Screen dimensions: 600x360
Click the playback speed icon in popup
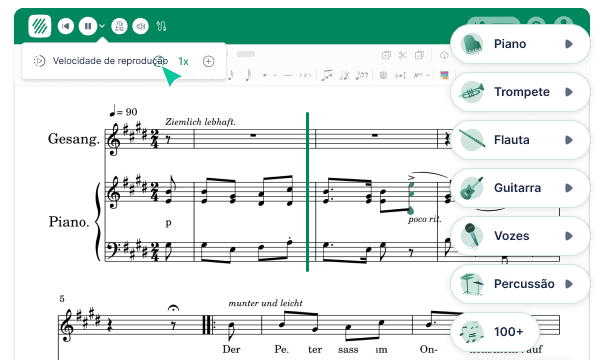pos(39,61)
